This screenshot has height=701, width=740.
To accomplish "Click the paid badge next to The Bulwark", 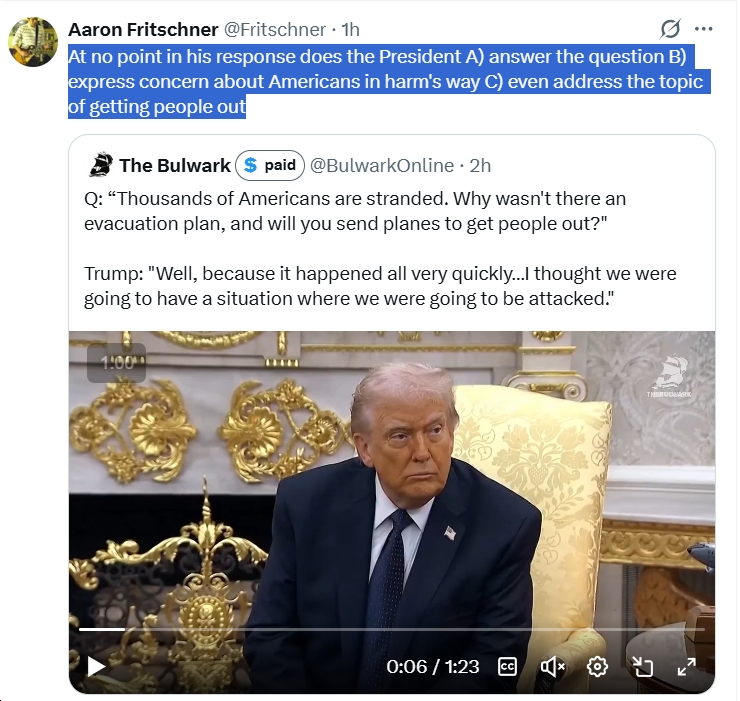I will coord(270,165).
